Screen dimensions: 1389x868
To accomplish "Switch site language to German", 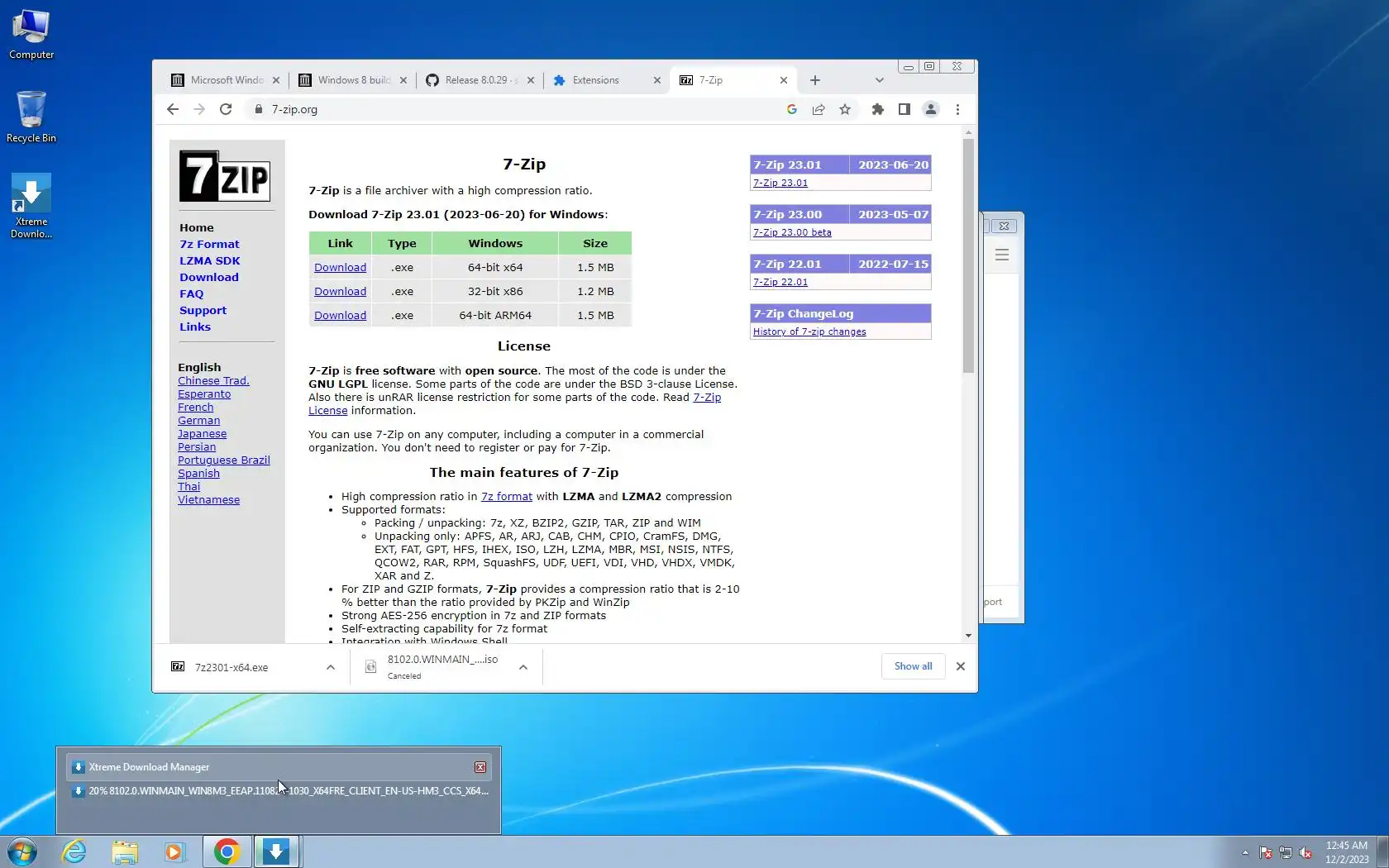I will (x=198, y=421).
